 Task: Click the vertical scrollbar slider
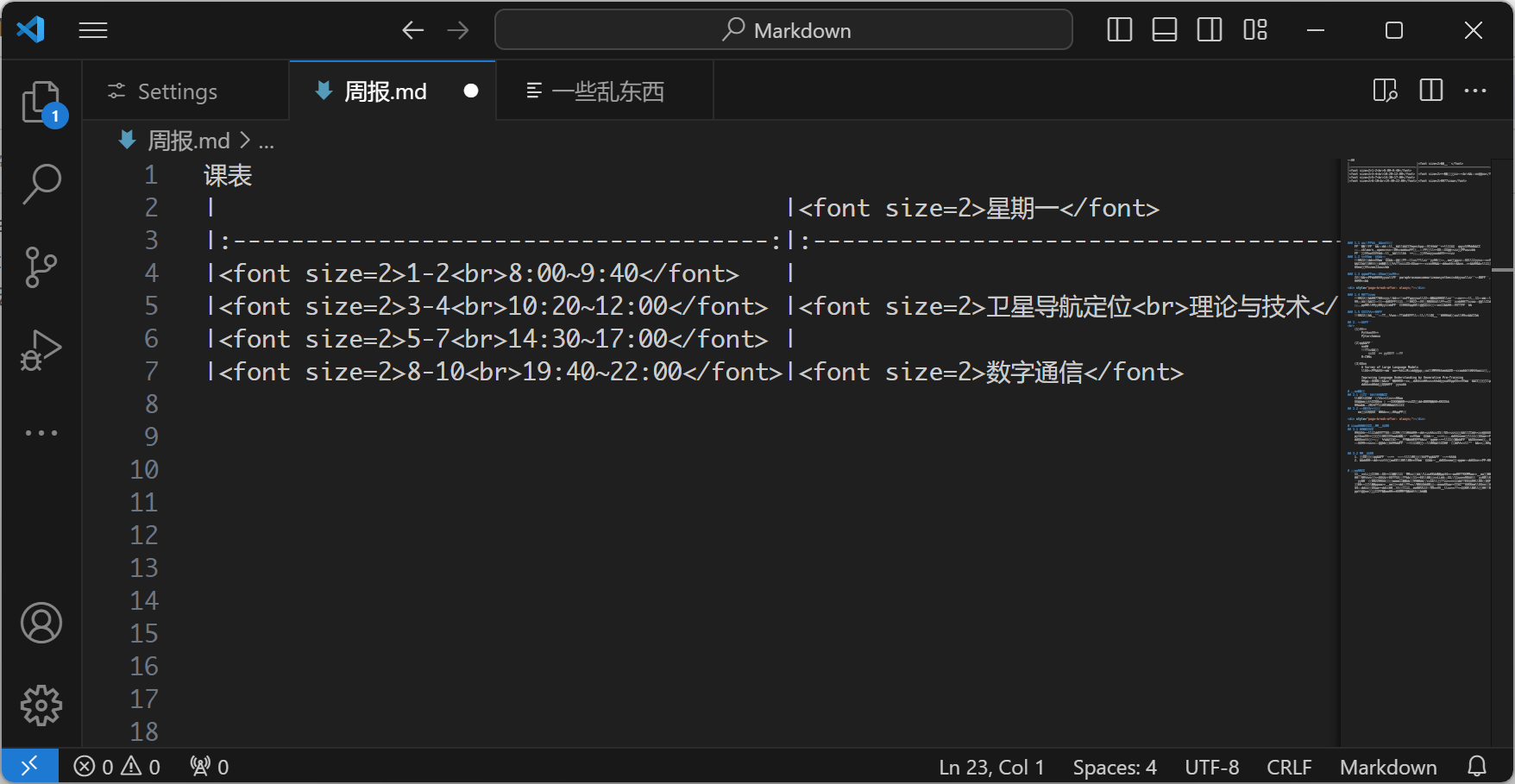[x=1503, y=270]
